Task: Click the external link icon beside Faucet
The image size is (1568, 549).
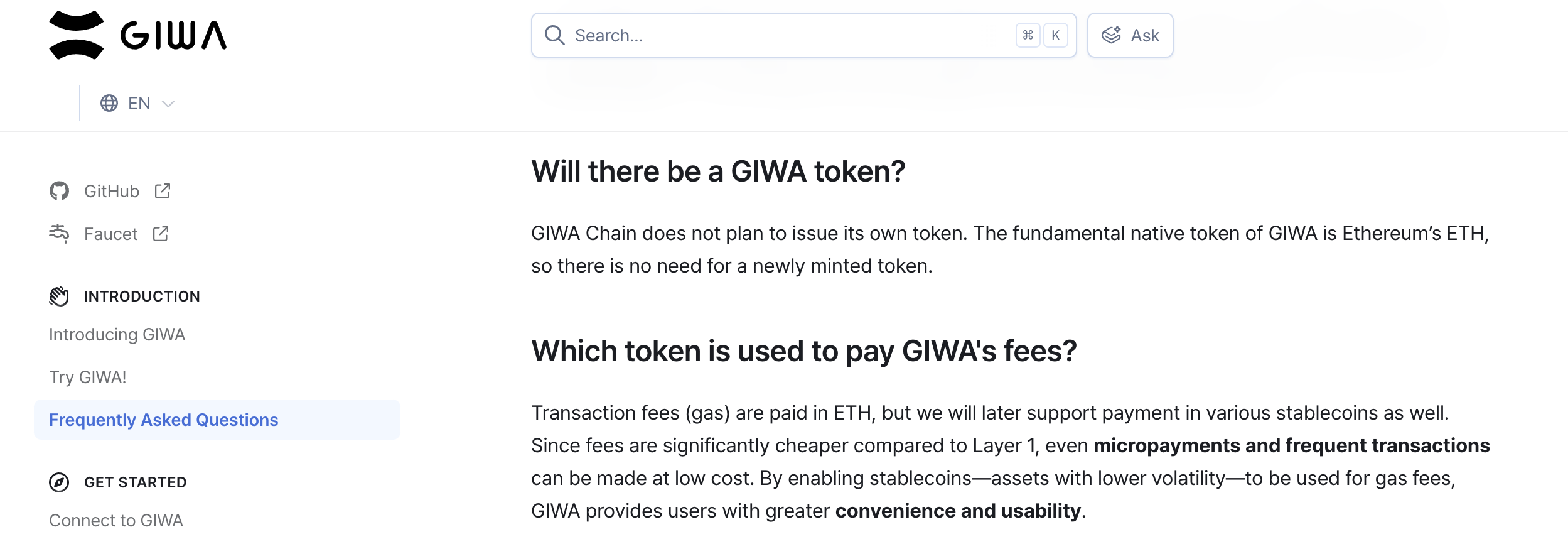Action: point(161,234)
